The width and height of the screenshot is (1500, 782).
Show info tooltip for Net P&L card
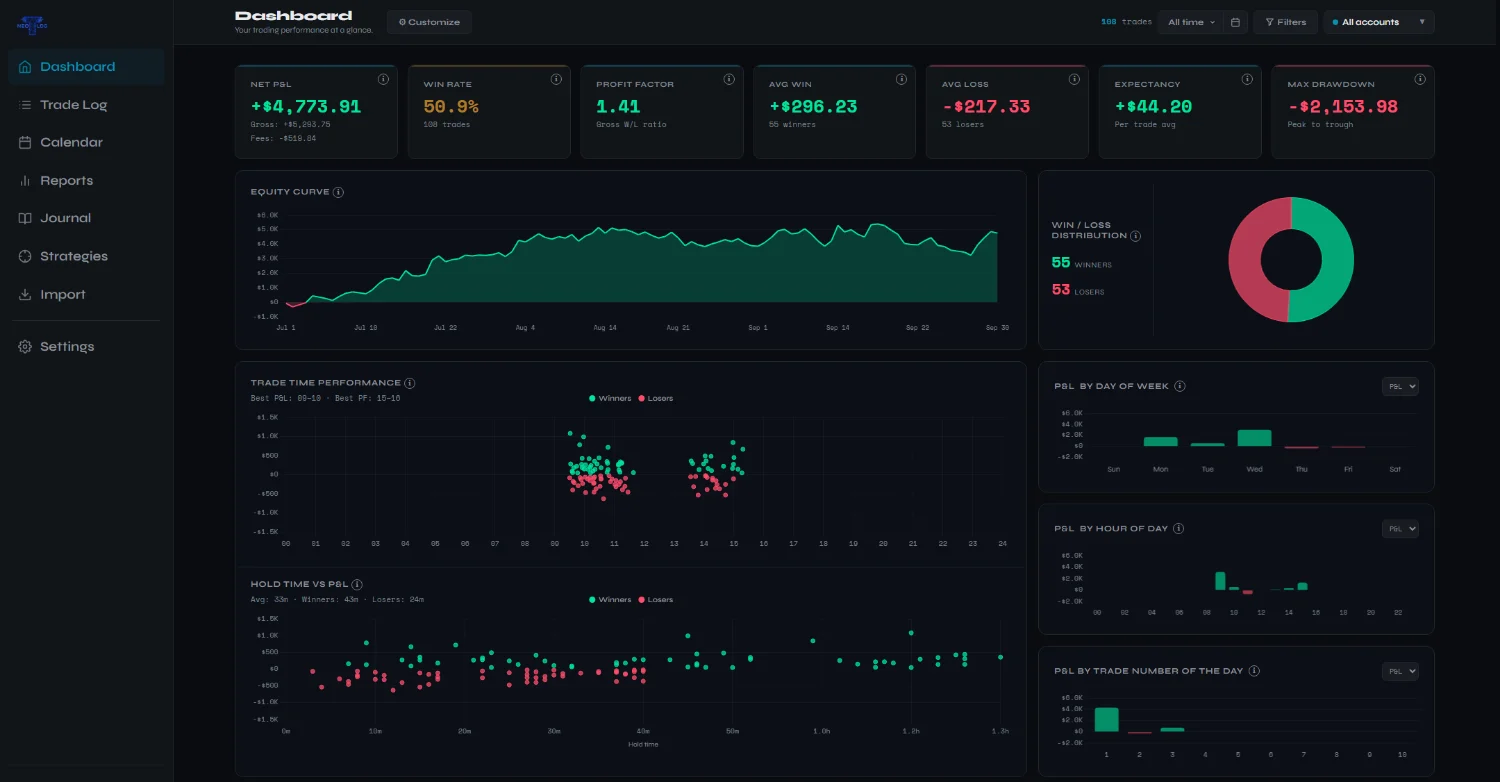(x=383, y=79)
